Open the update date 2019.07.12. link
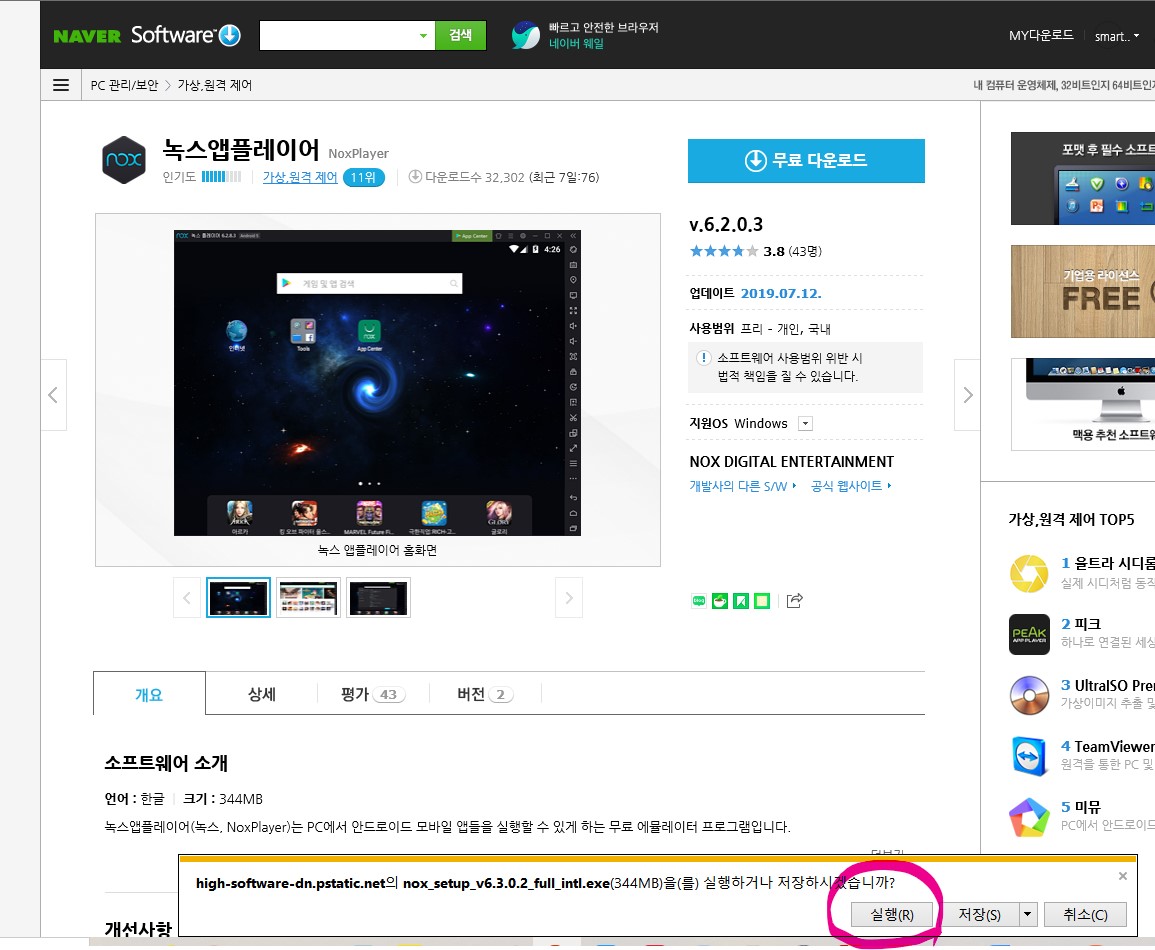Image resolution: width=1155 pixels, height=950 pixels. (x=781, y=293)
